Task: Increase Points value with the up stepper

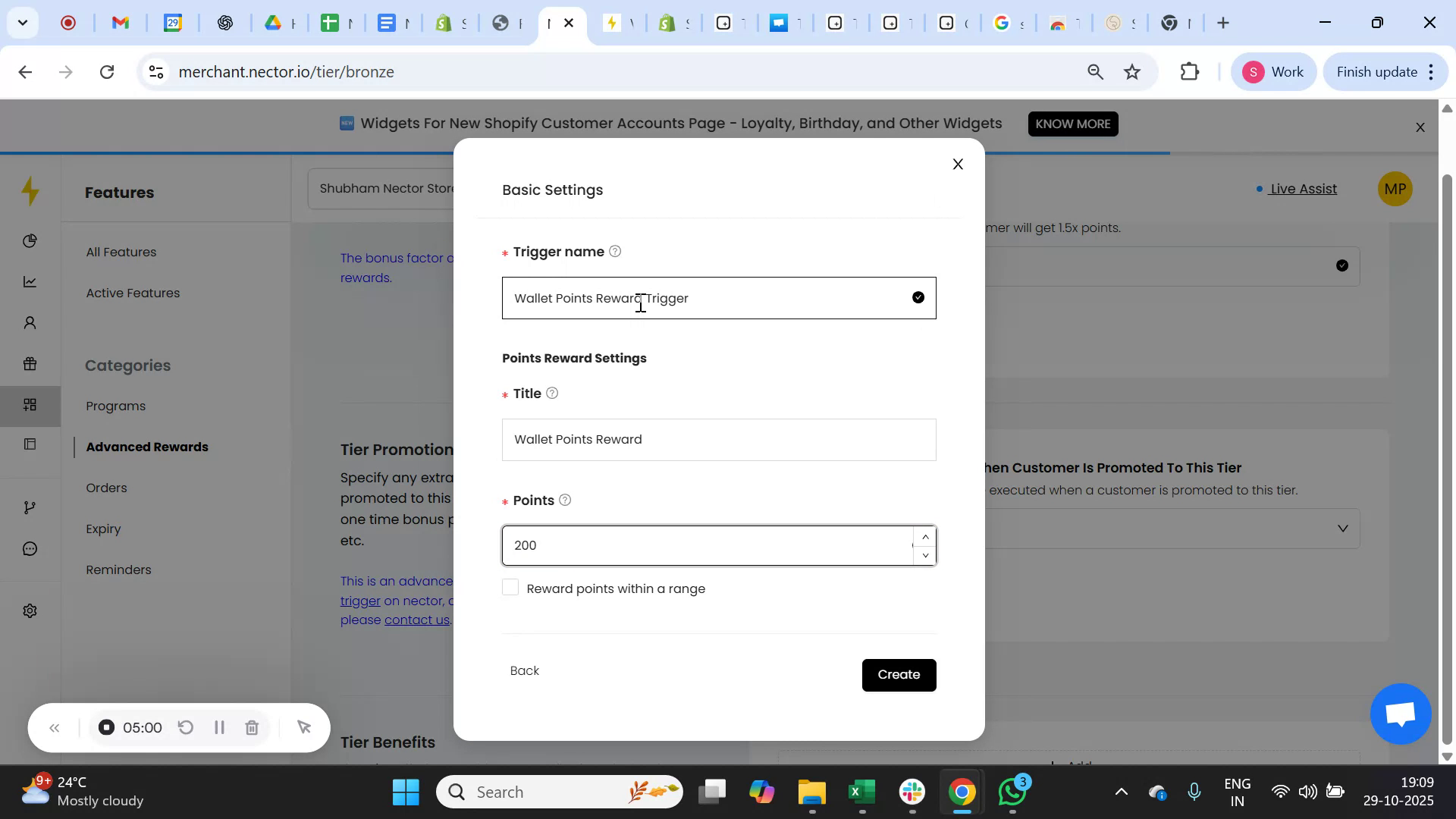Action: [x=925, y=536]
